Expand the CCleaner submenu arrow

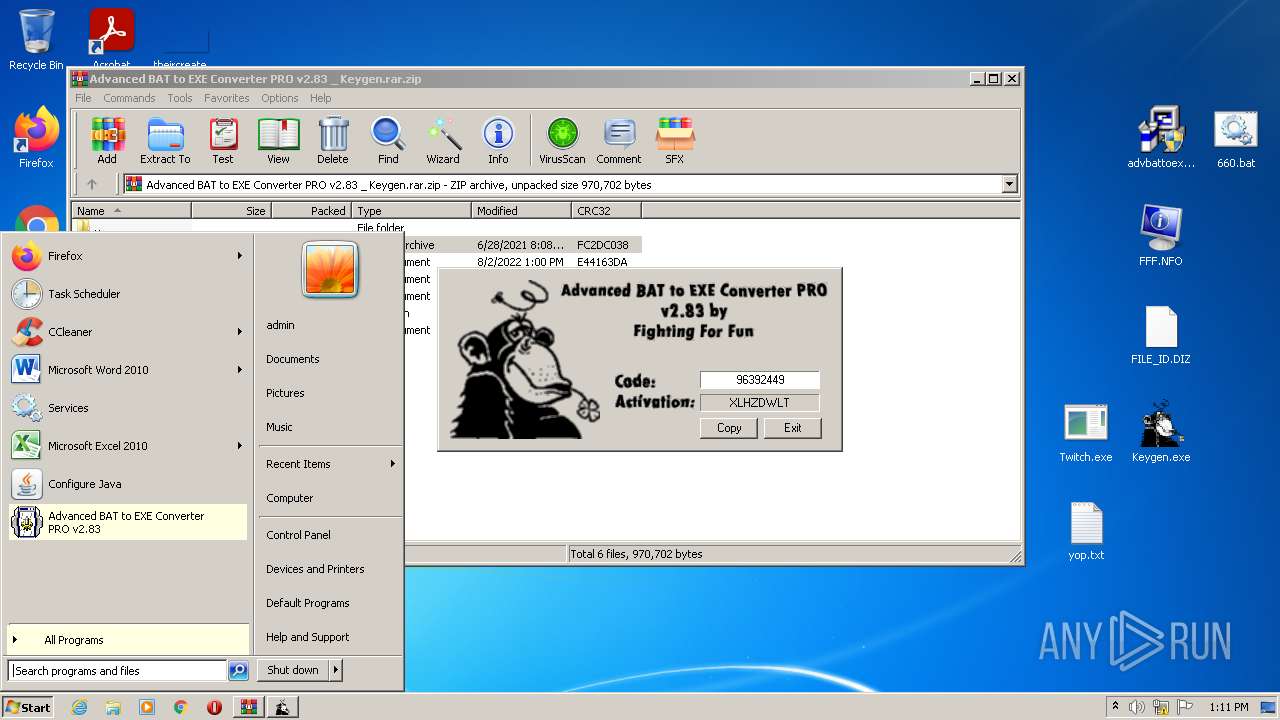(x=239, y=332)
